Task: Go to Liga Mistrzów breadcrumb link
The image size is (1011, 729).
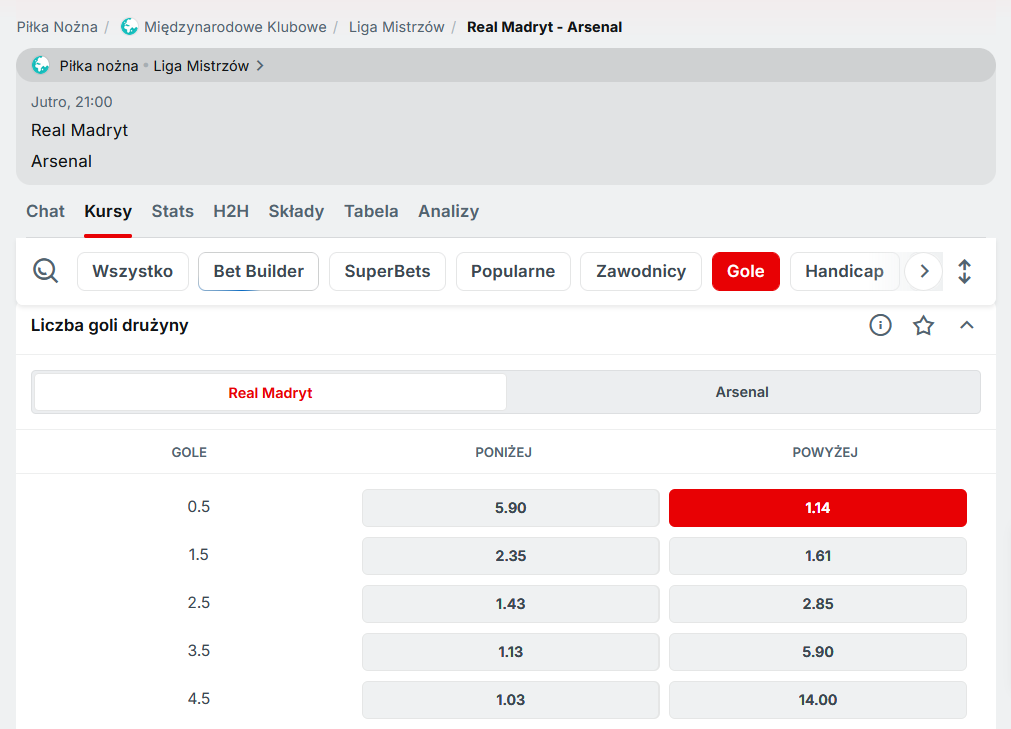Action: click(x=396, y=27)
